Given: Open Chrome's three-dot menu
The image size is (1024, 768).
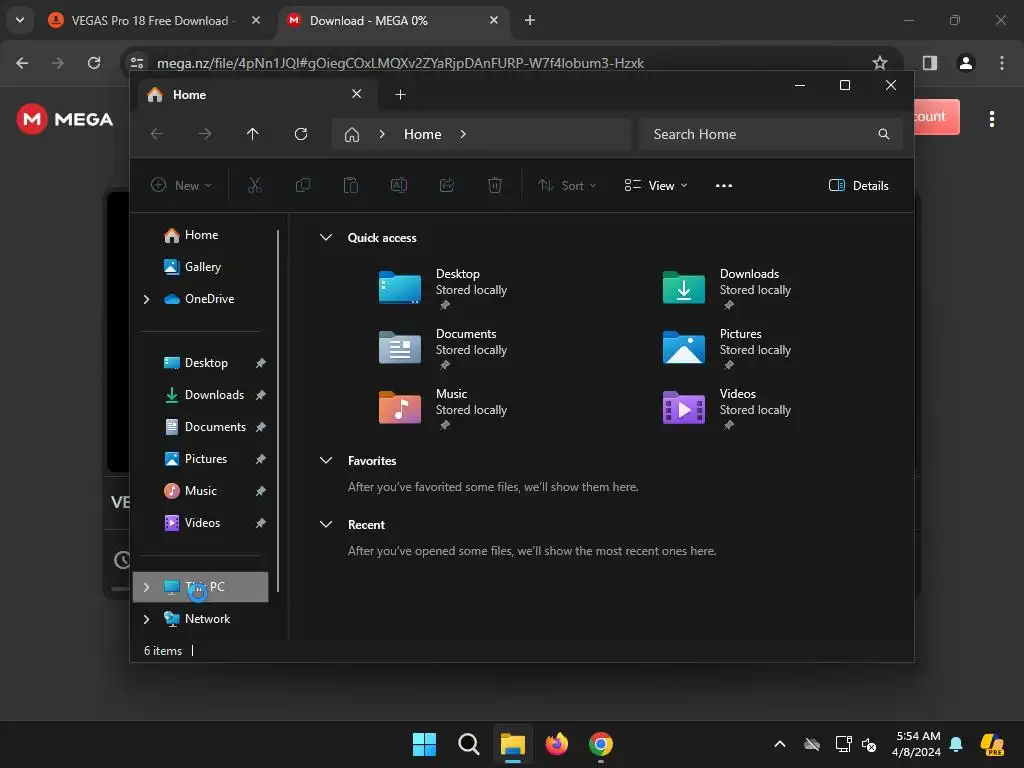Looking at the screenshot, I should click(x=1002, y=63).
